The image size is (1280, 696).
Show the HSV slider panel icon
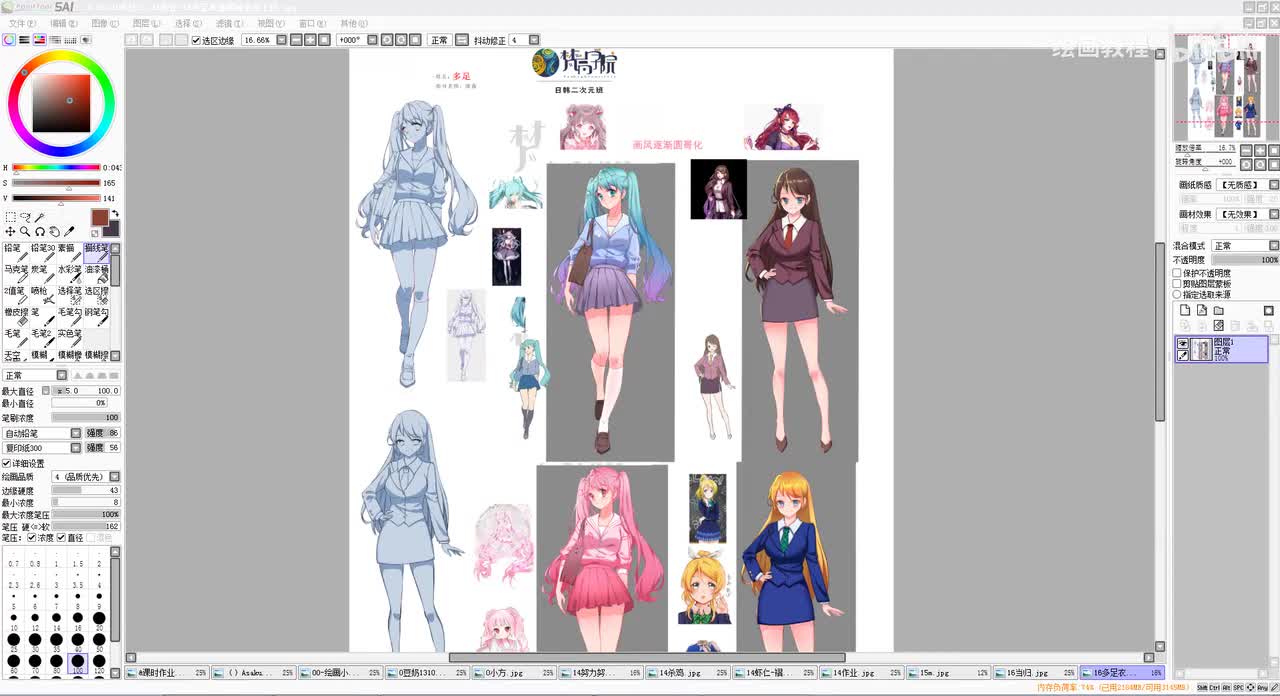(x=39, y=40)
